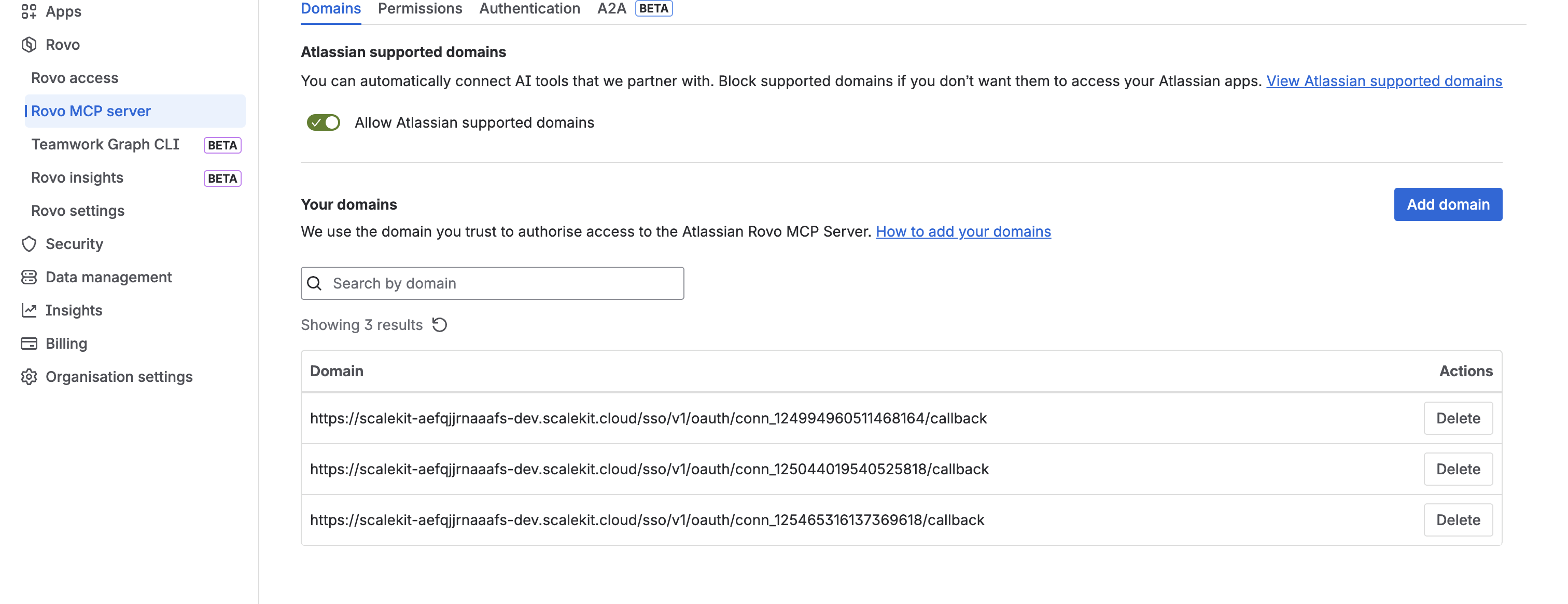Click the Insights chart icon
The height and width of the screenshot is (604, 1568).
coord(29,310)
